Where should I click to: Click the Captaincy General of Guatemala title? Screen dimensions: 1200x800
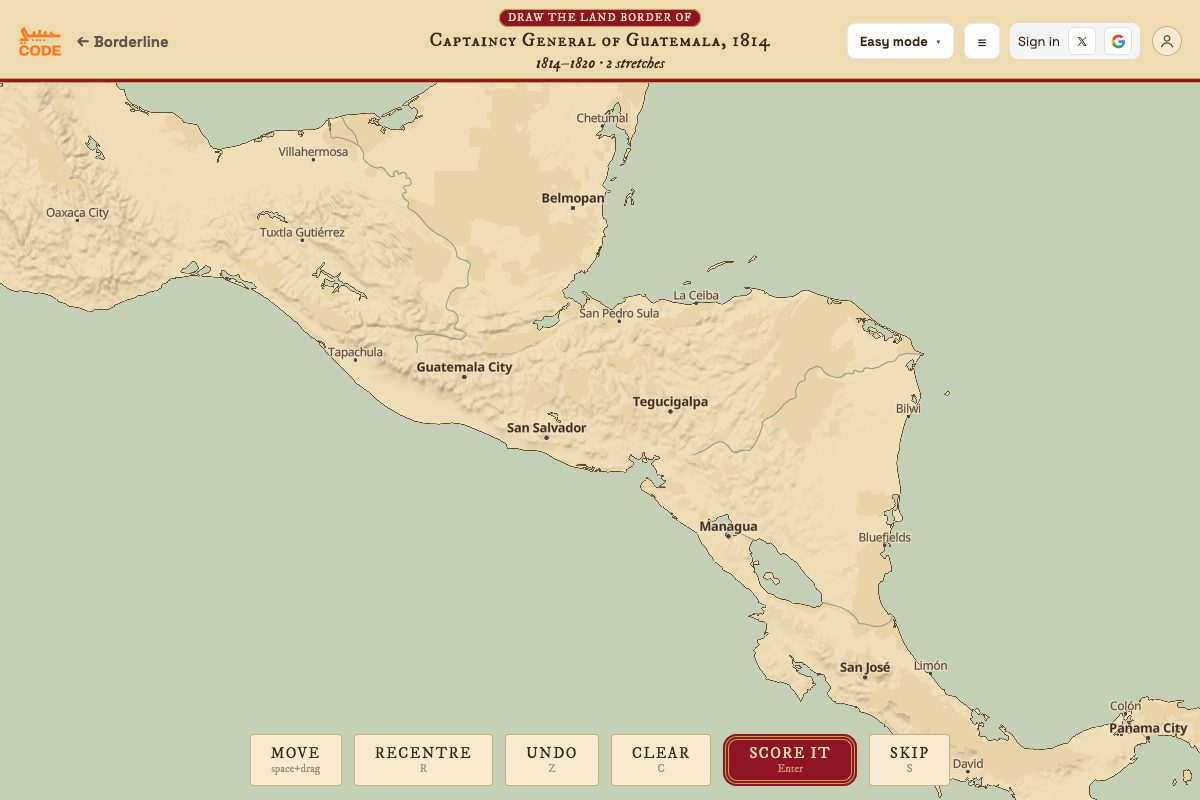pyautogui.click(x=600, y=41)
